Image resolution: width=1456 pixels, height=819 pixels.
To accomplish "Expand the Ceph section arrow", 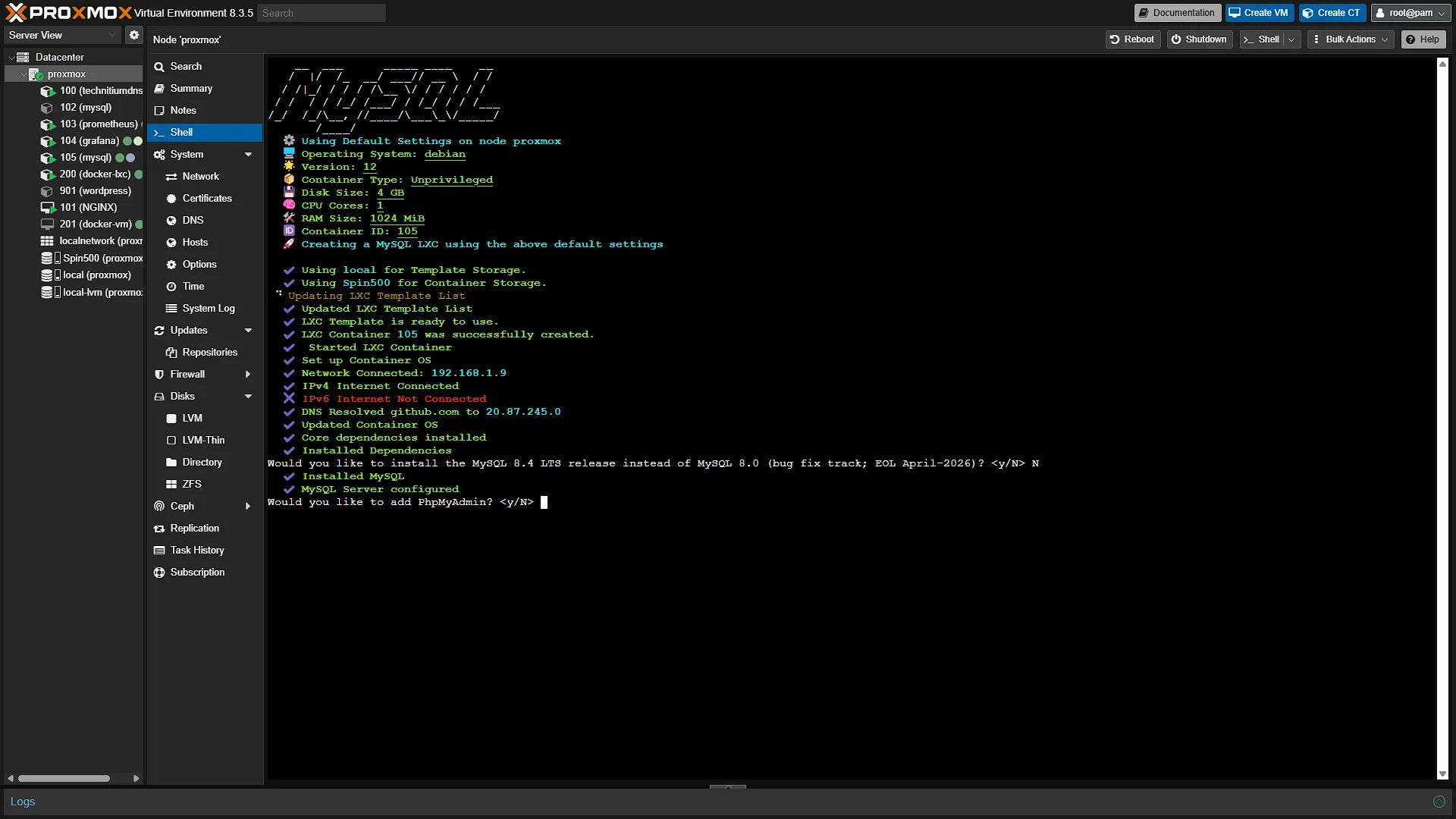I will click(248, 507).
